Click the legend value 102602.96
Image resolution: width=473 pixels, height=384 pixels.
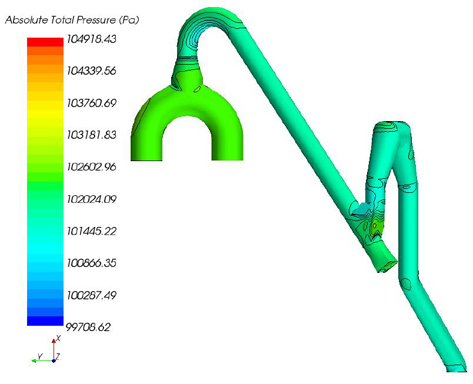92,166
